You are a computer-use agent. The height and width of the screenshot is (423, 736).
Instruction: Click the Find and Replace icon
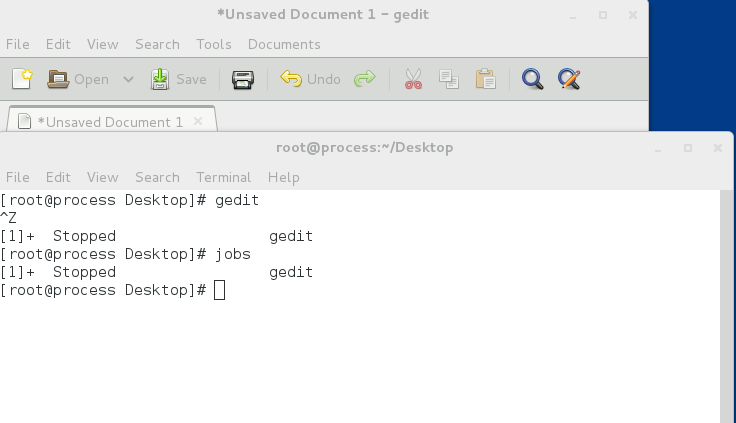coord(569,79)
